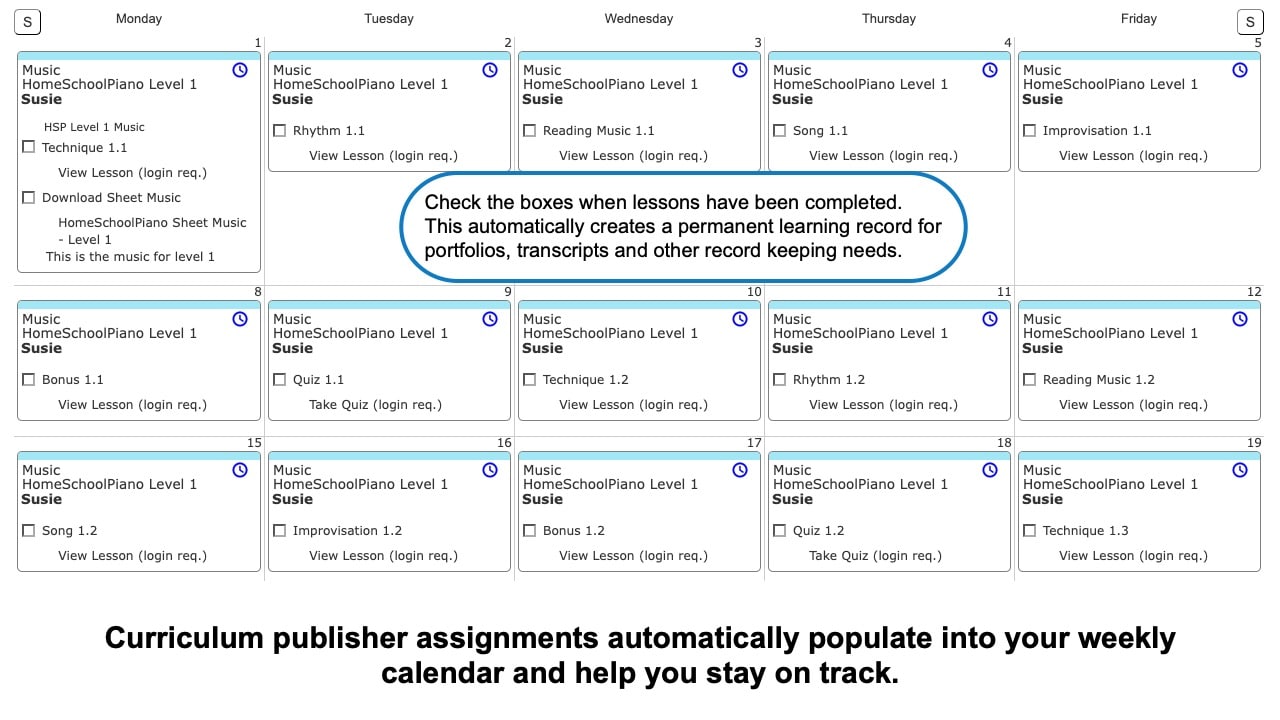Click the Thursday column header

tap(889, 18)
